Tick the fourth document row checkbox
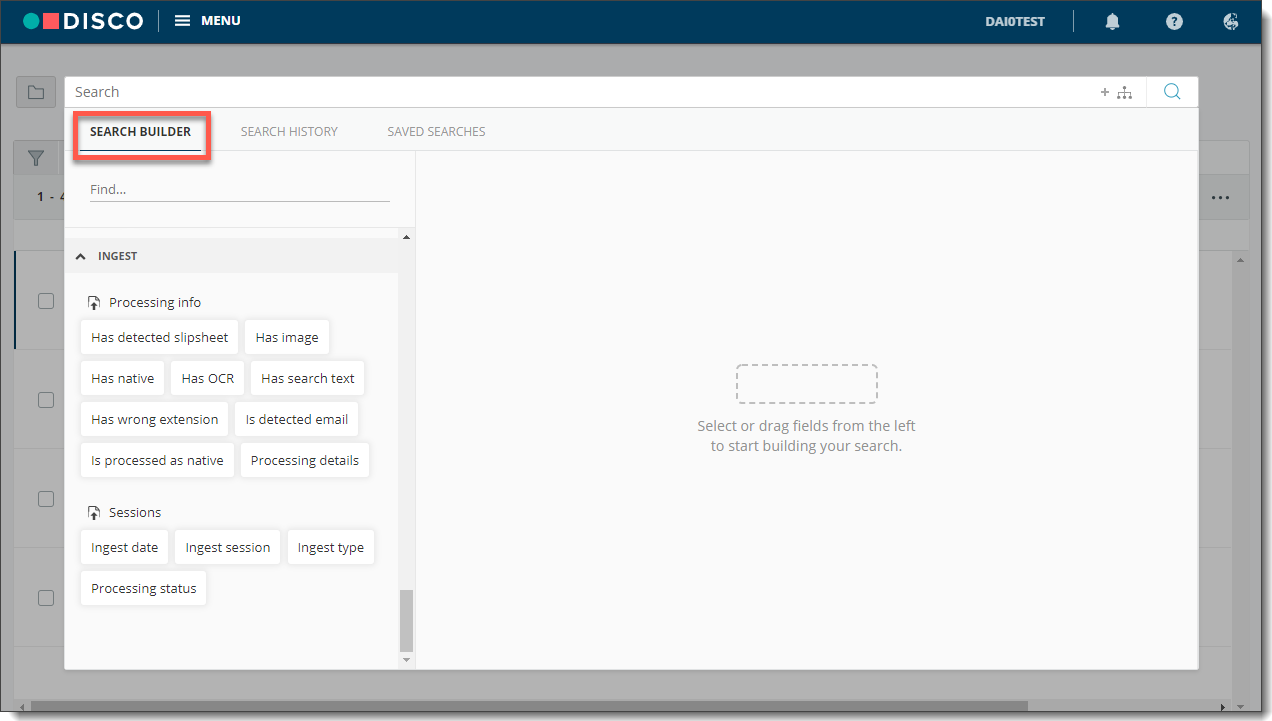The width and height of the screenshot is (1272, 721). pyautogui.click(x=46, y=598)
